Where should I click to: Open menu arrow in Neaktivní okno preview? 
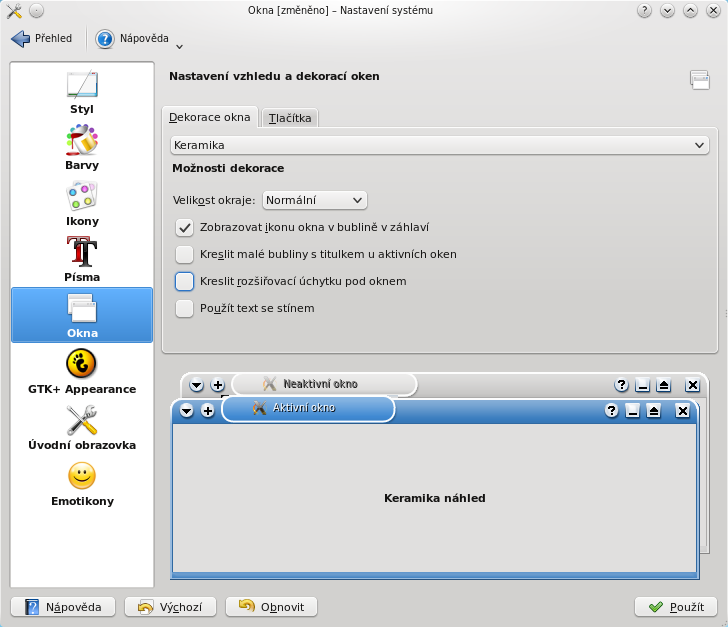coord(196,385)
